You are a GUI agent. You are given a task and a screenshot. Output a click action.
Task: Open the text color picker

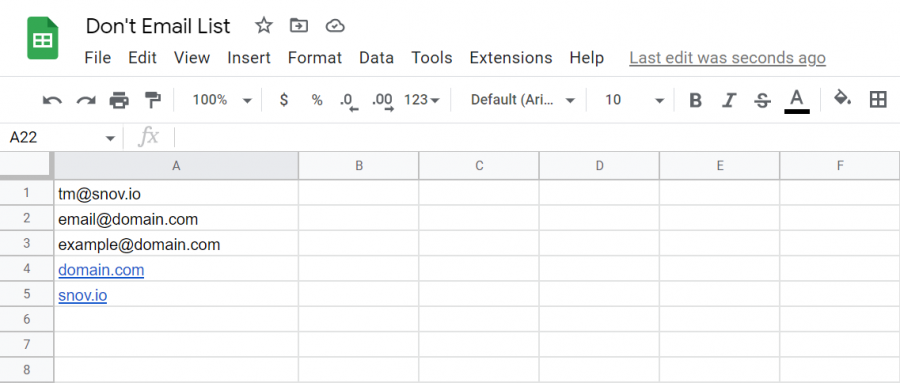[x=797, y=101]
